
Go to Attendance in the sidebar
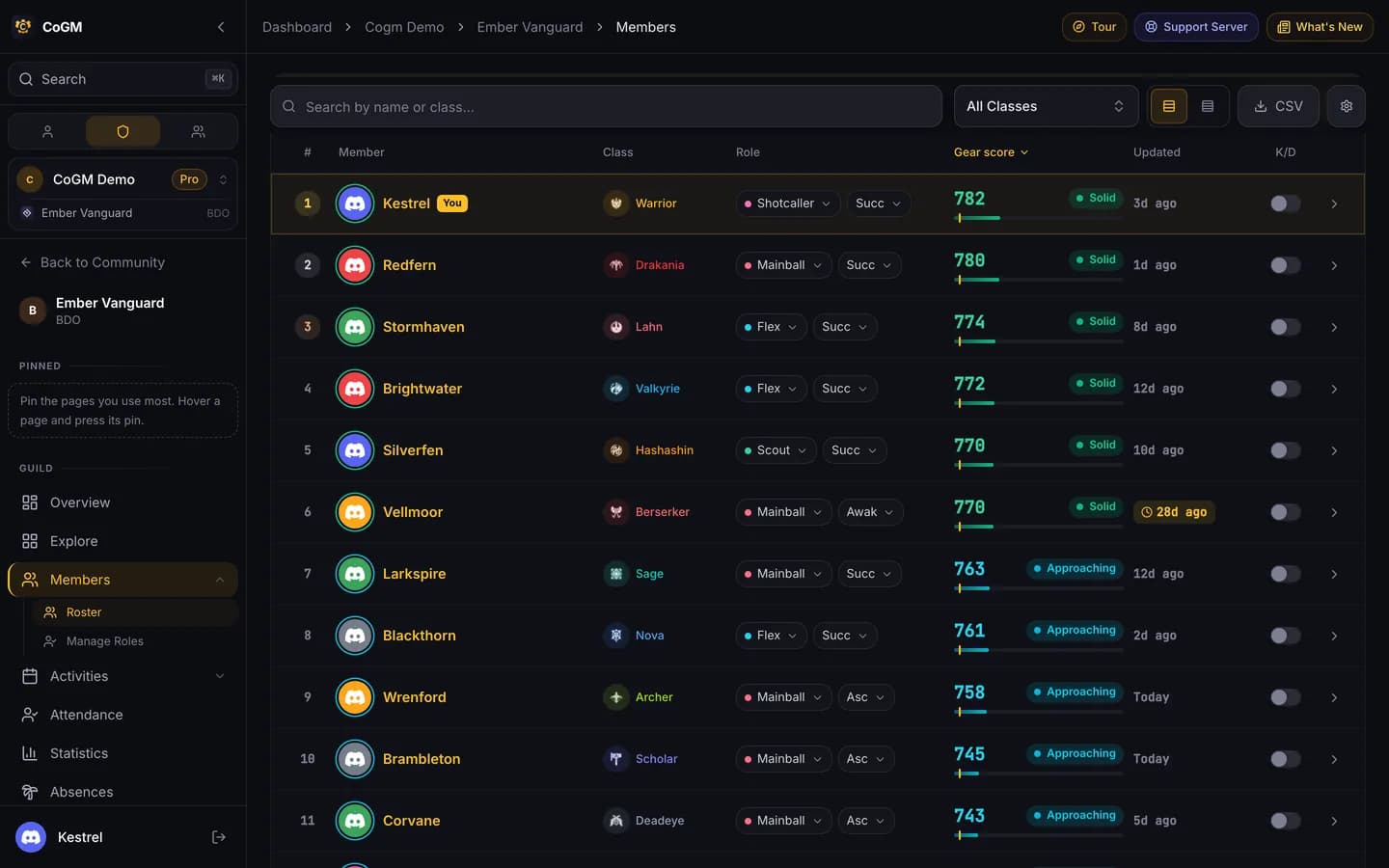click(x=123, y=715)
